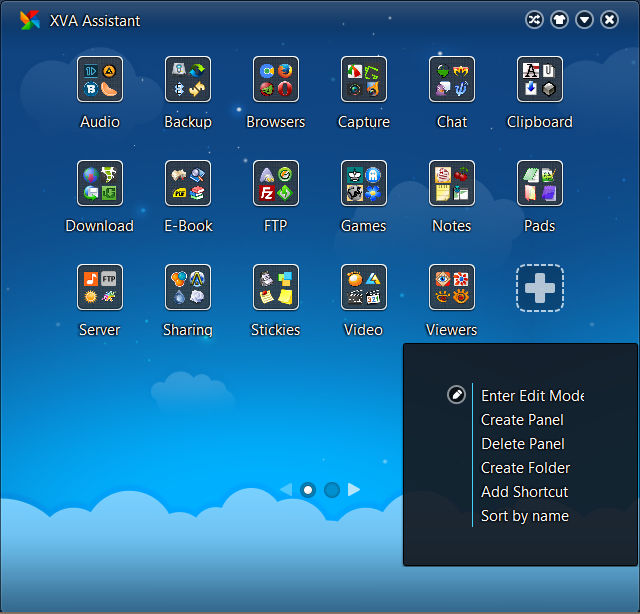Open the Video folder icon
Screen dimensions: 640x614
(364, 287)
